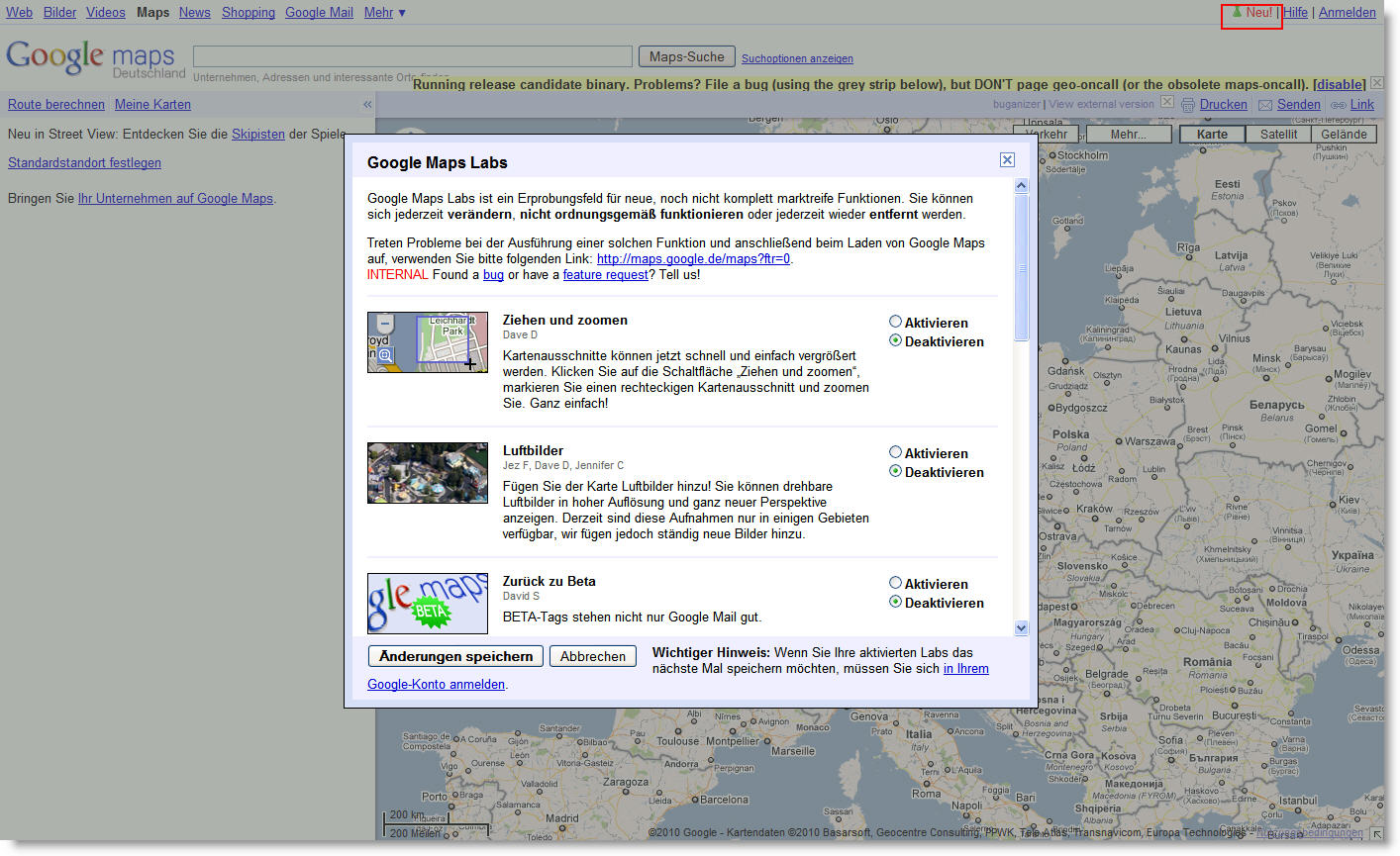Click the Labs dialog scrollbar down arrow
Image resolution: width=1400 pixels, height=856 pixels.
[x=1022, y=627]
